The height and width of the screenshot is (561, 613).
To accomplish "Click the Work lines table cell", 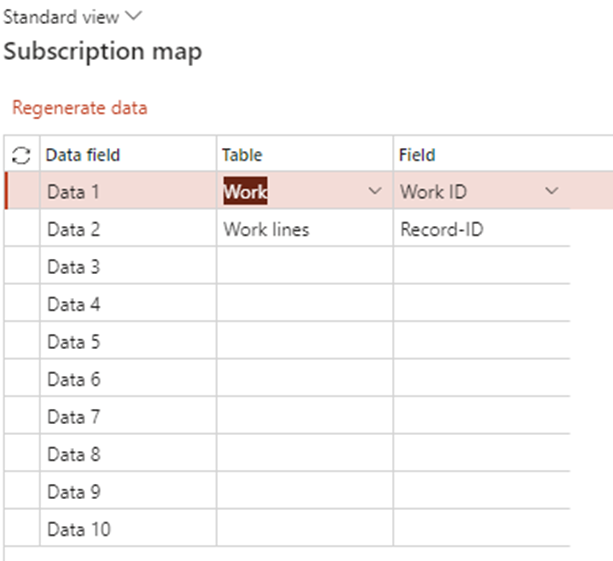I will tap(305, 229).
